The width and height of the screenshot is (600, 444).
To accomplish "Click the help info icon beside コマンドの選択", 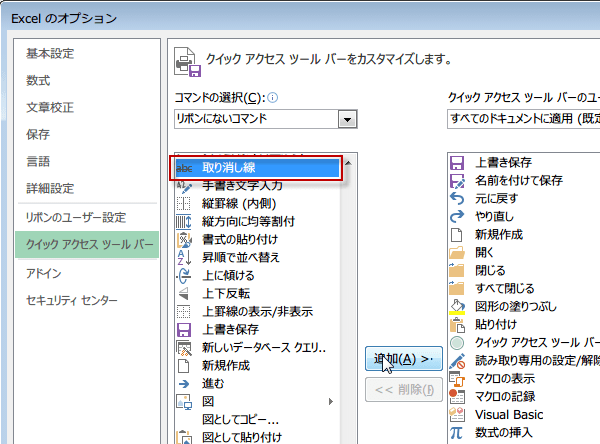I will coord(272,98).
